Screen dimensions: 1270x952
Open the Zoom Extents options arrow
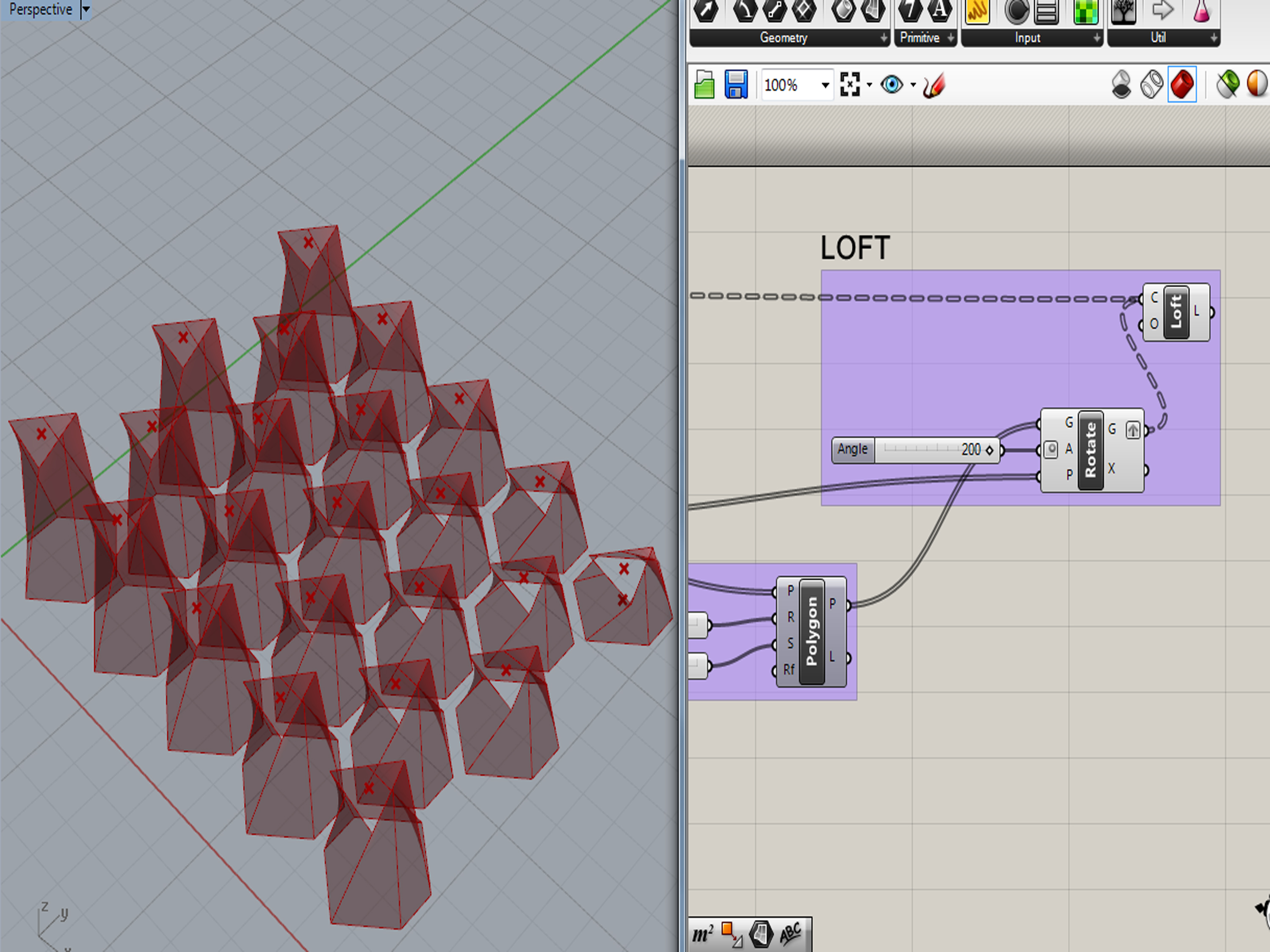[869, 85]
